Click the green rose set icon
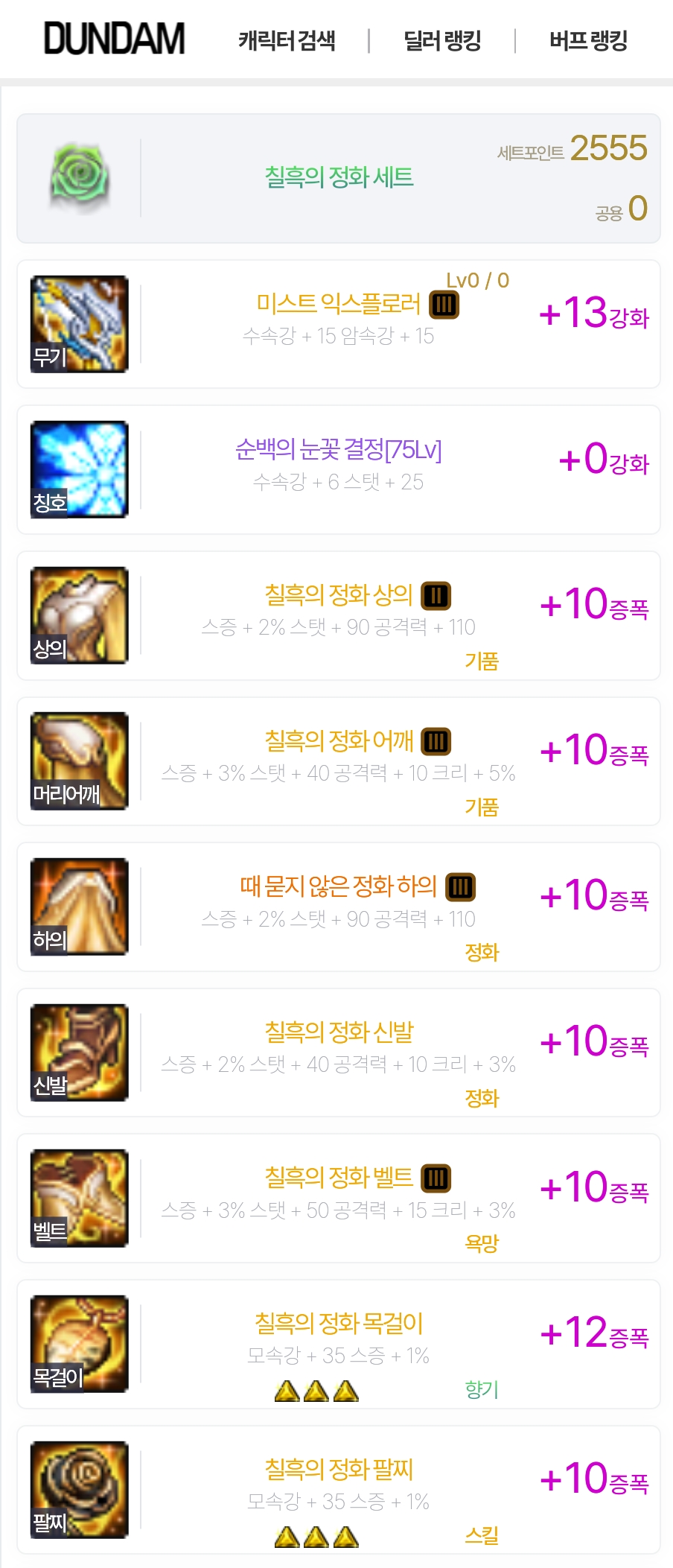The image size is (673, 1568). [x=80, y=178]
